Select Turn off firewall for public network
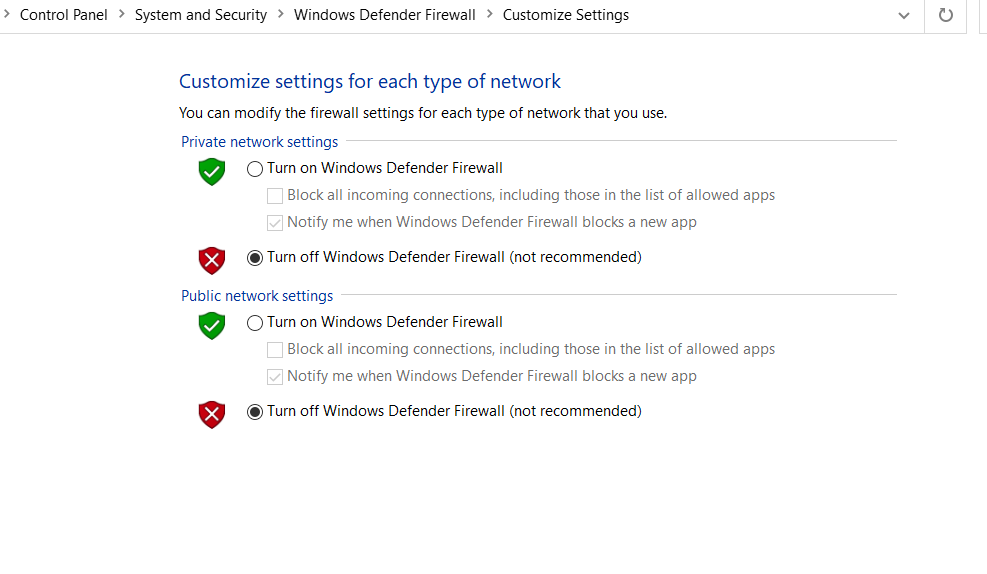Screen dimensions: 987x574 254,412
